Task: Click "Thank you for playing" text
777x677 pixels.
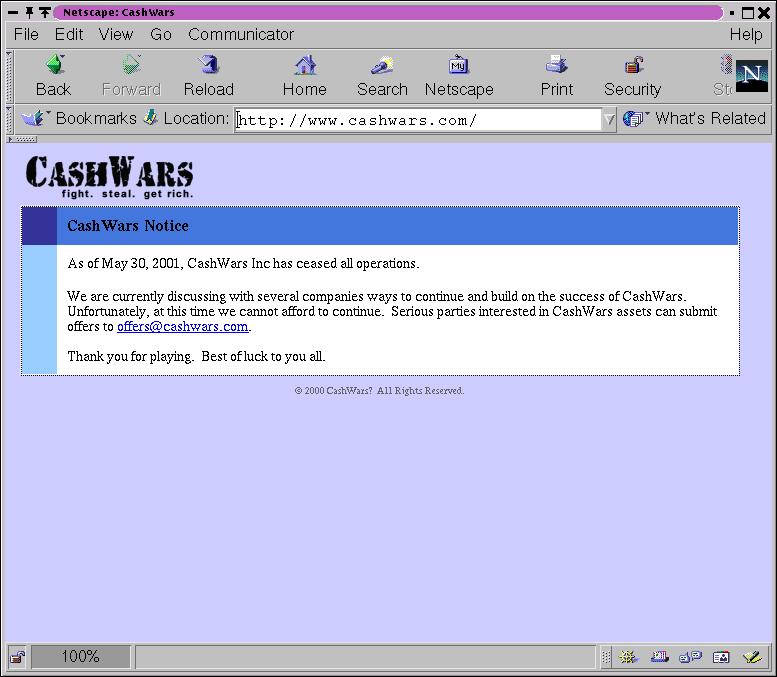Action: click(130, 356)
